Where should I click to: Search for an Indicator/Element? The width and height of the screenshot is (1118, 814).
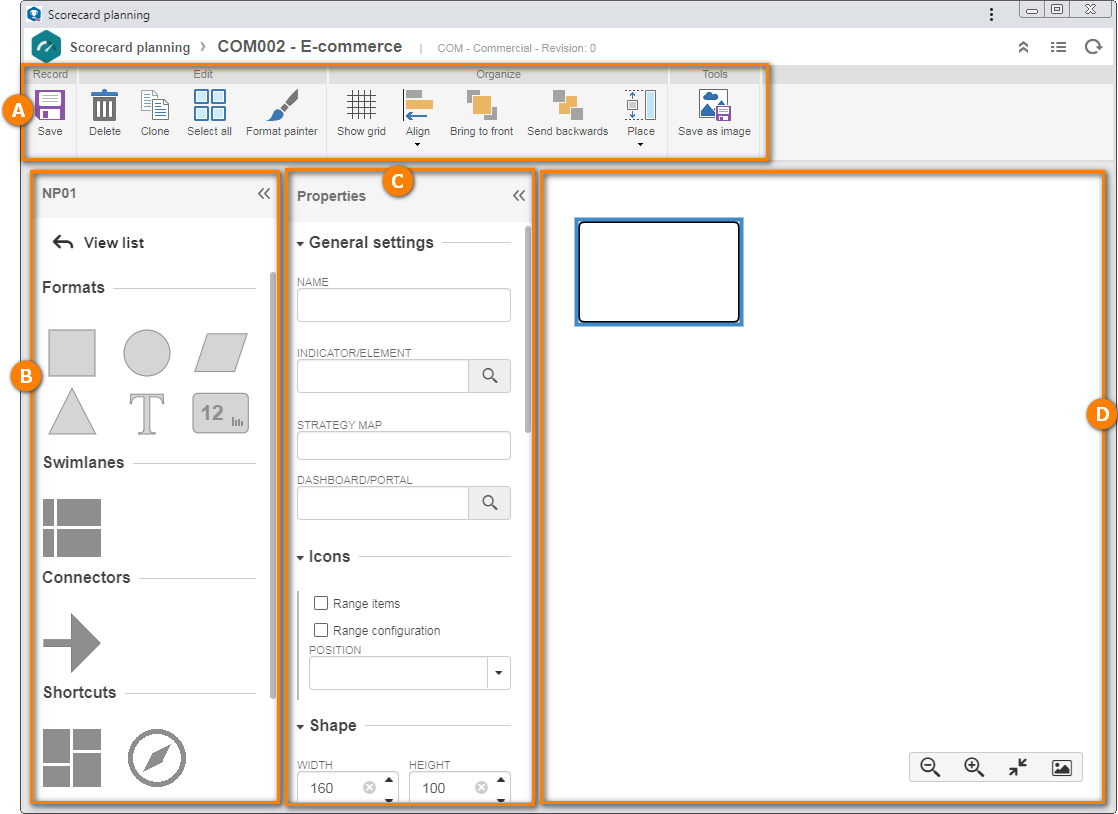(x=489, y=376)
